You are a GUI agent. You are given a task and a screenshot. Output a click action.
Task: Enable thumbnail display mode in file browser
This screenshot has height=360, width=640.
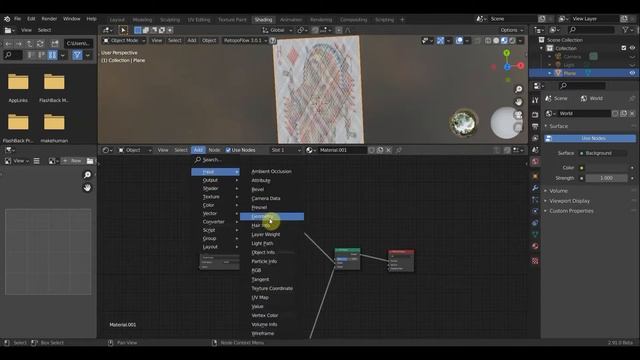[x=52, y=55]
